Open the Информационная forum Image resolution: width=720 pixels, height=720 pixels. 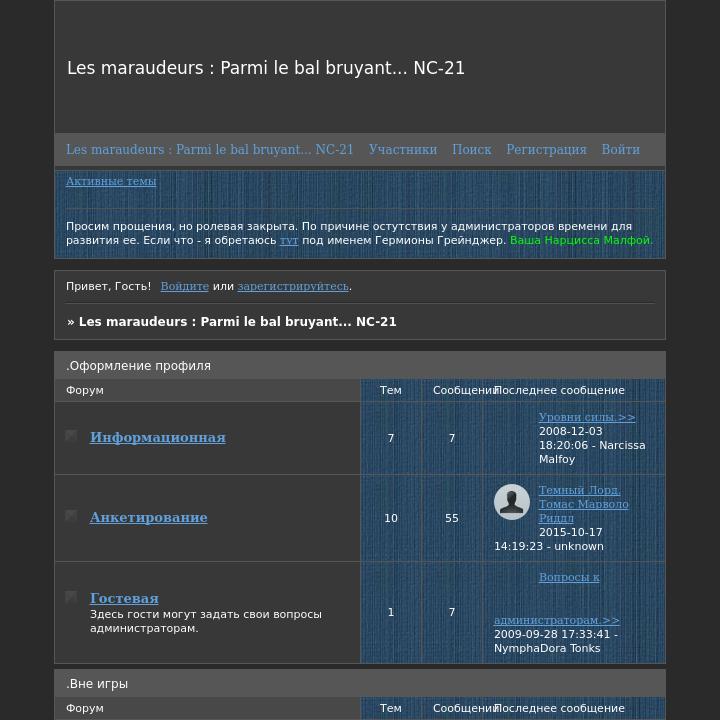click(x=157, y=437)
